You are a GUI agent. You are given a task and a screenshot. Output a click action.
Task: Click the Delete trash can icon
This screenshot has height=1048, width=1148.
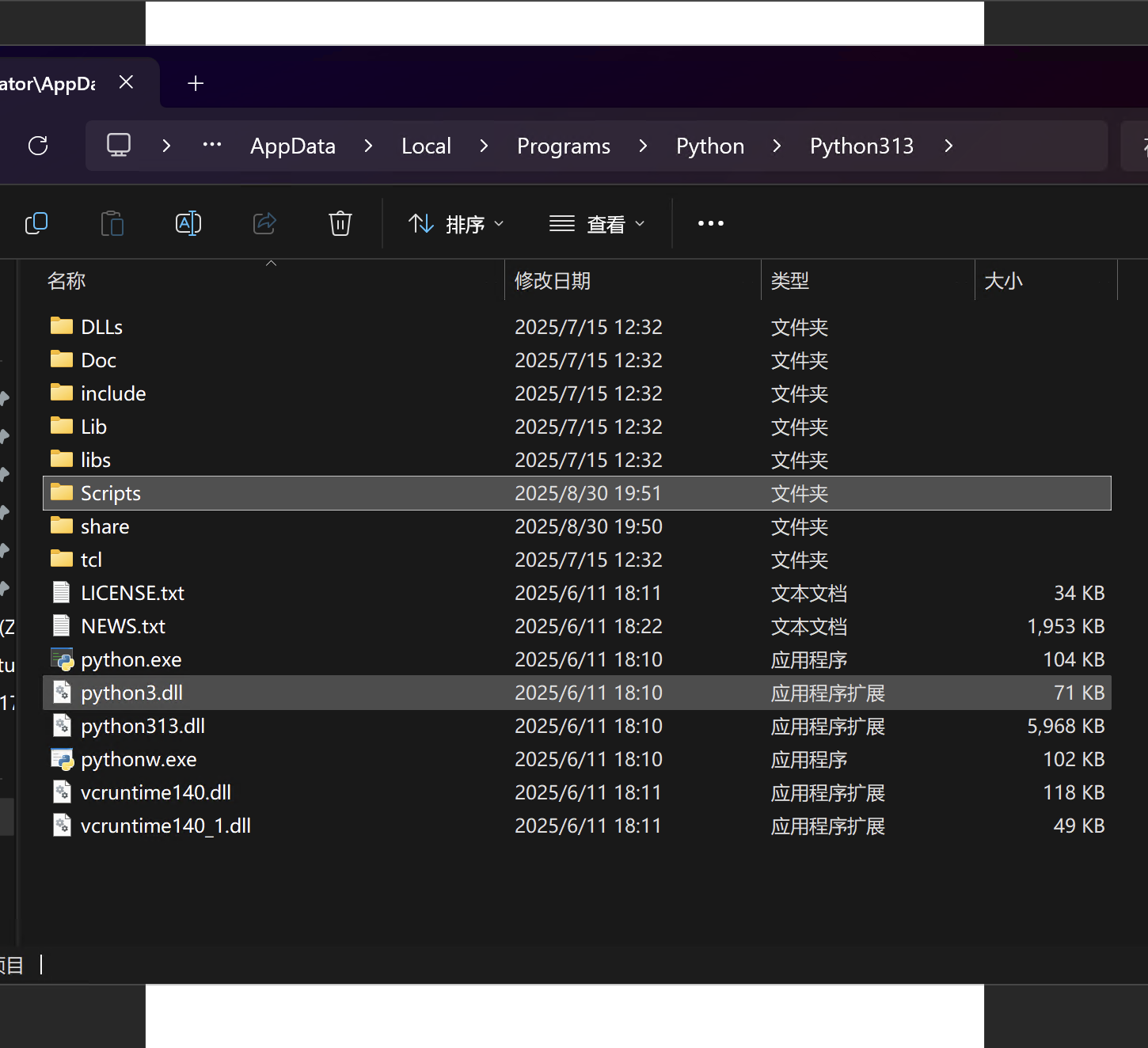[340, 224]
